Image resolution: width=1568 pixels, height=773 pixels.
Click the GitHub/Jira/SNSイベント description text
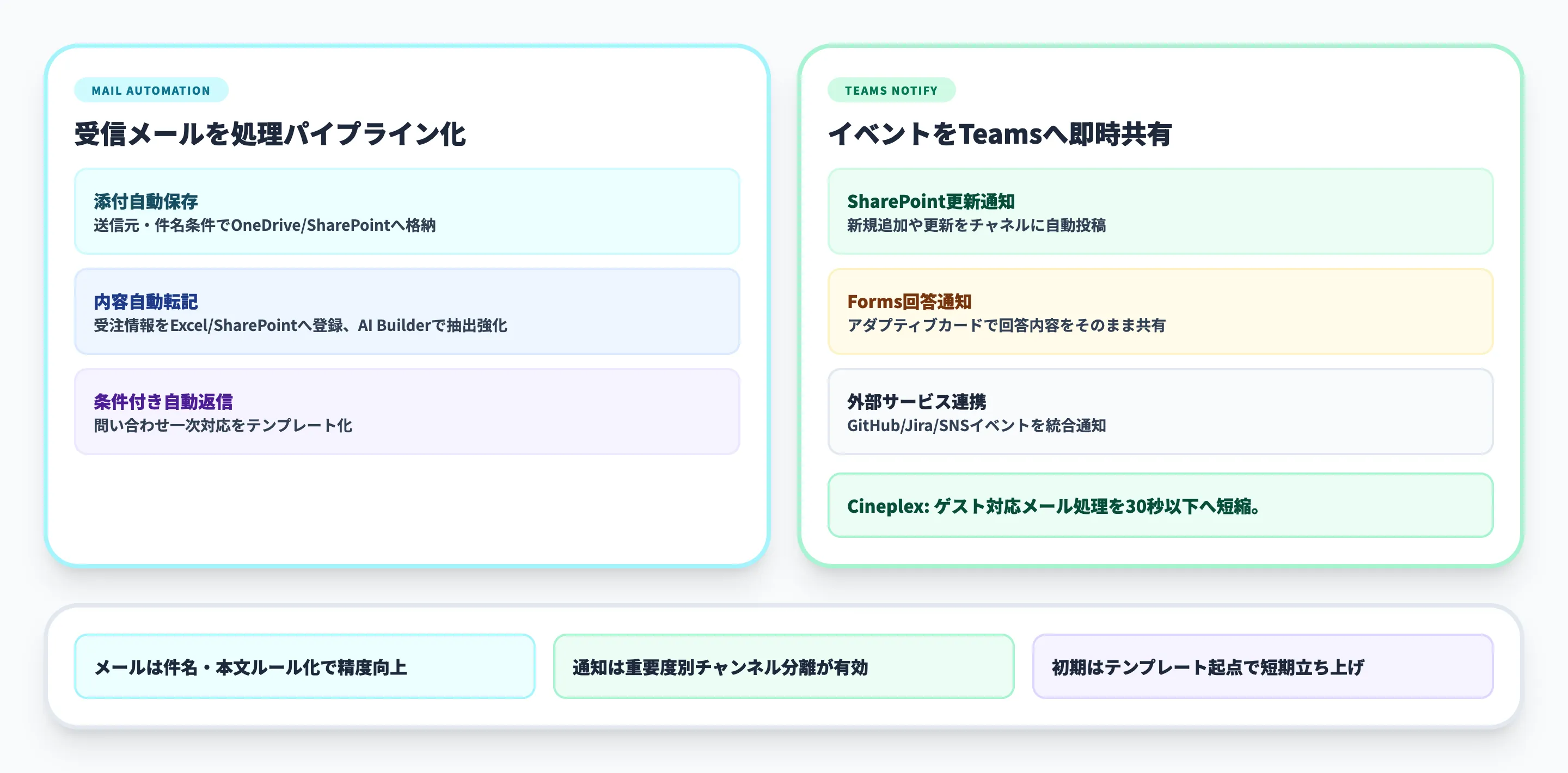click(x=976, y=426)
